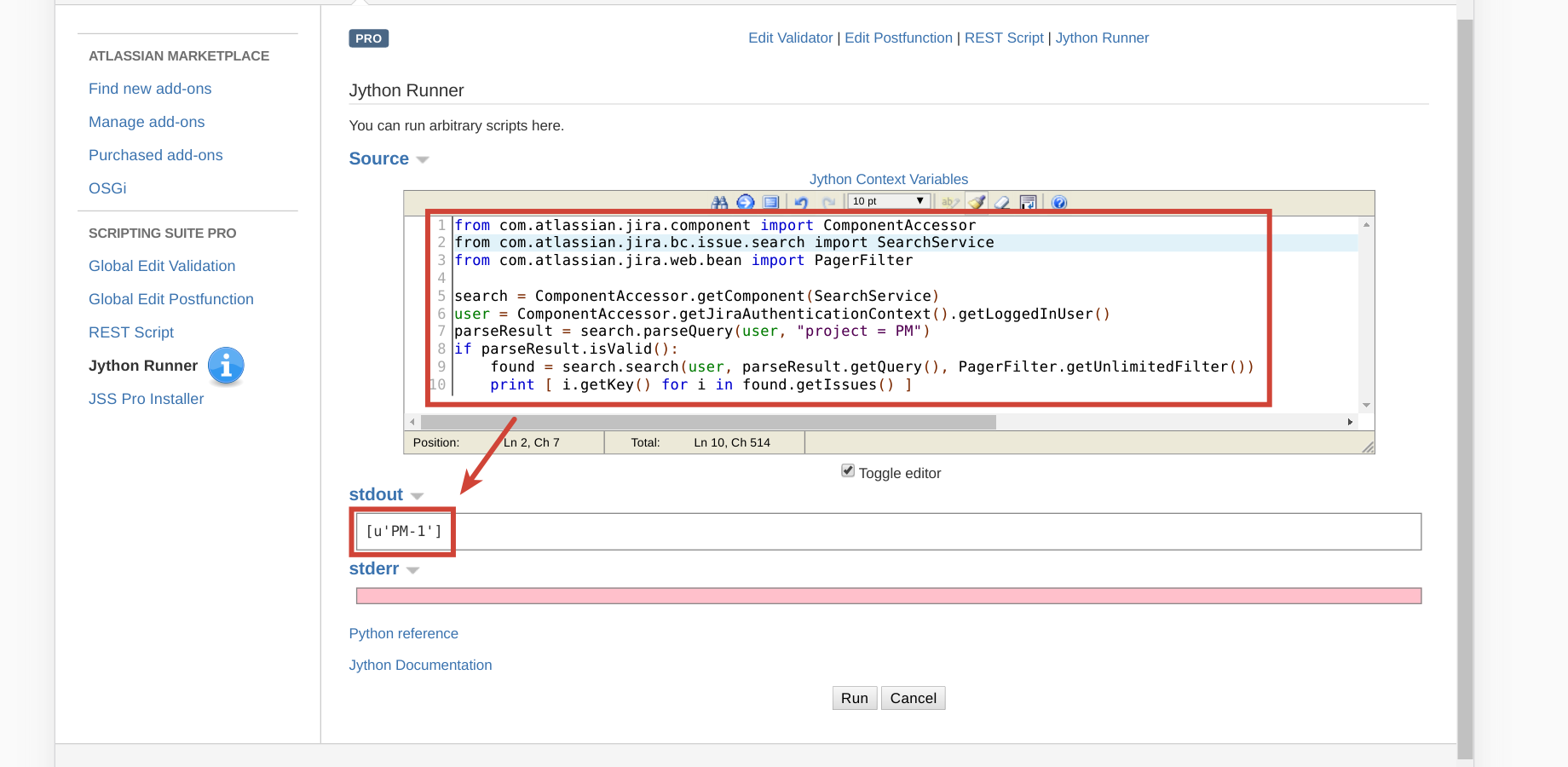1568x767 pixels.
Task: Click code line 10 print statement
Action: tap(701, 384)
